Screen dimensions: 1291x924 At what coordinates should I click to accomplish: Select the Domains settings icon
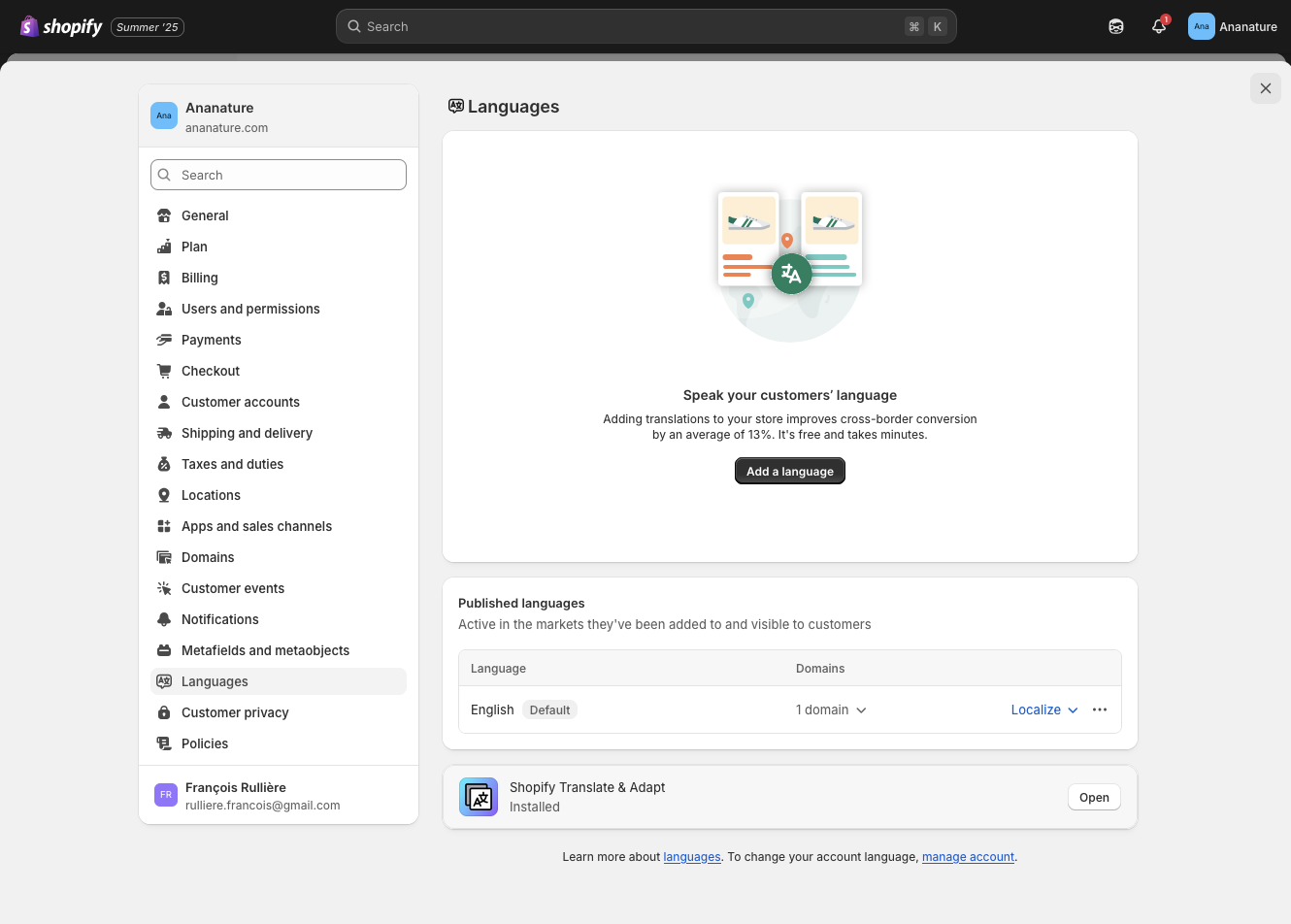pyautogui.click(x=164, y=556)
